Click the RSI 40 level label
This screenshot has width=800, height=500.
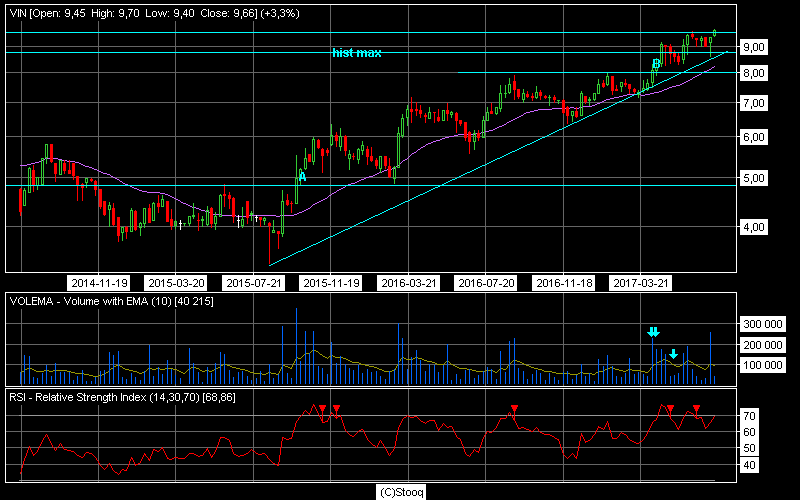coord(749,466)
